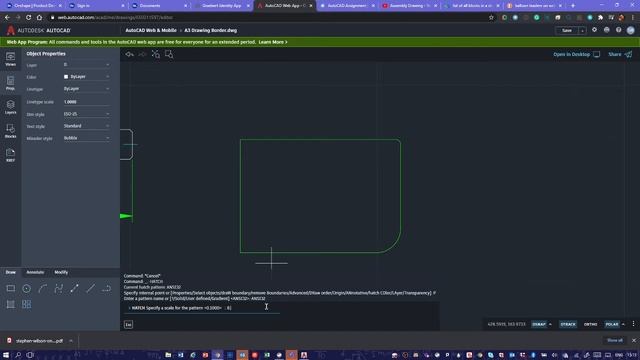Click the Undo arrow above canvas
Image resolution: width=640 pixels, height=360 pixels.
129,54
